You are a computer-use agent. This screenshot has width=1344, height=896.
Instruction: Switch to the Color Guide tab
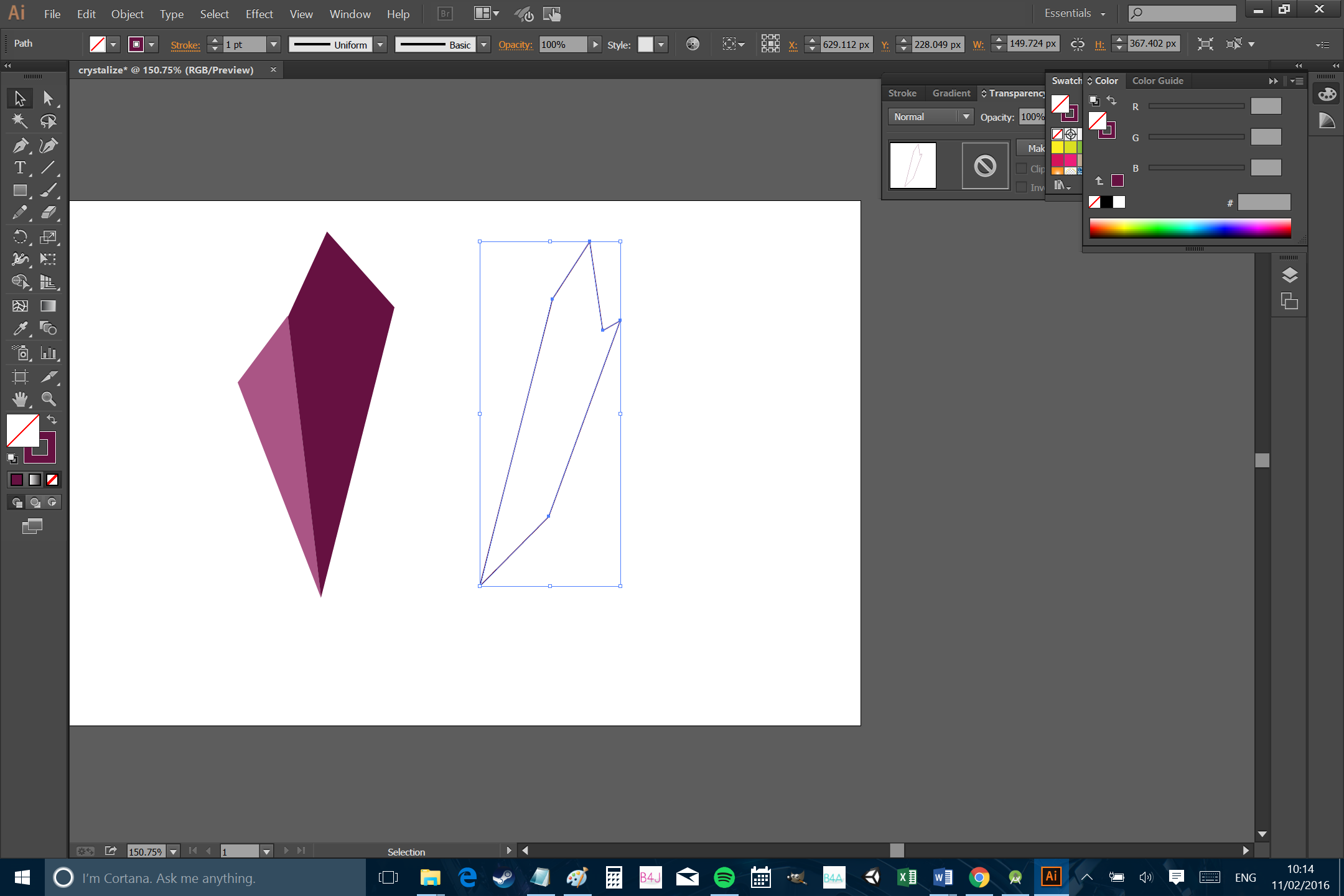tap(1157, 81)
